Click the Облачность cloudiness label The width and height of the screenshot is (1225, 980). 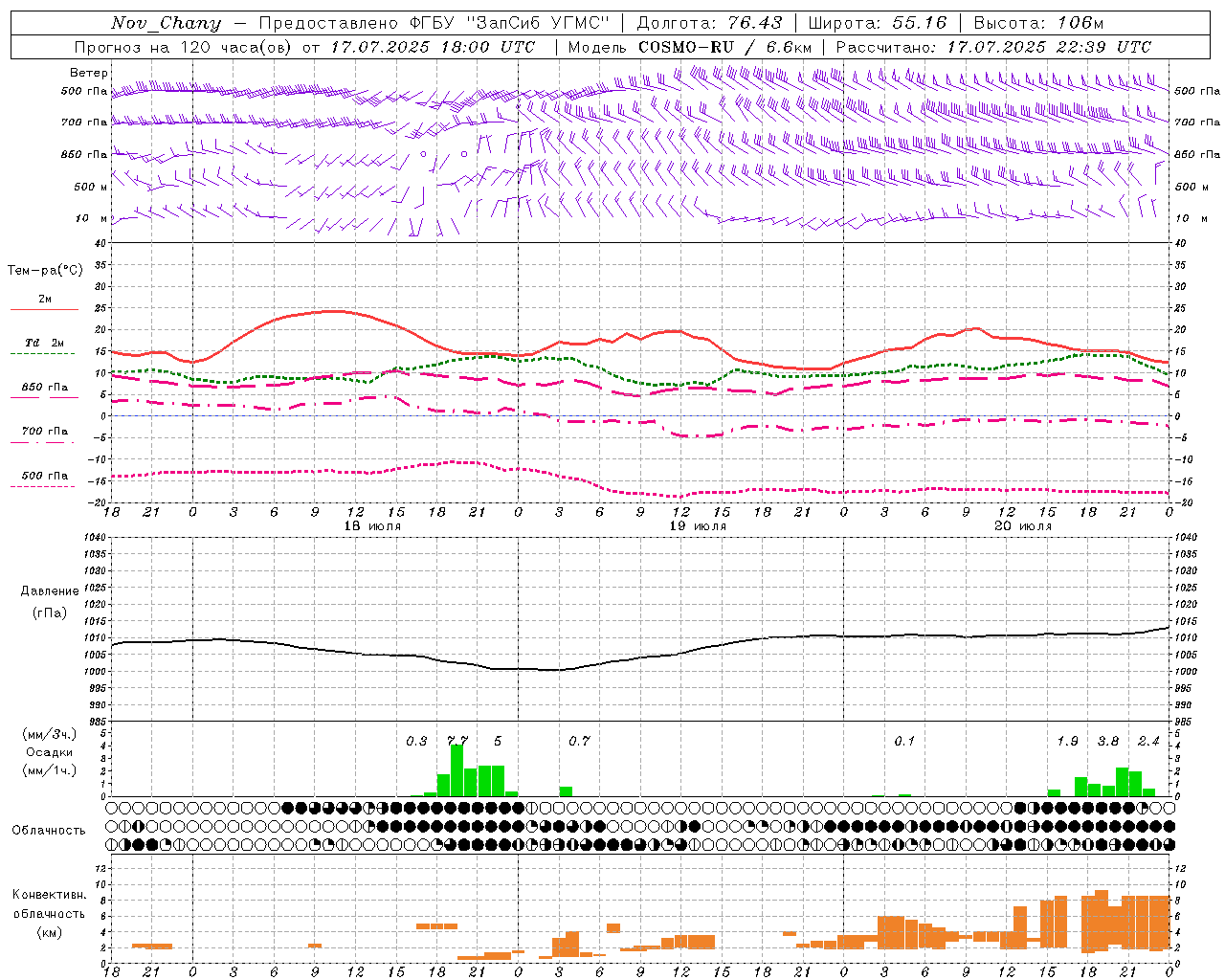tap(49, 831)
